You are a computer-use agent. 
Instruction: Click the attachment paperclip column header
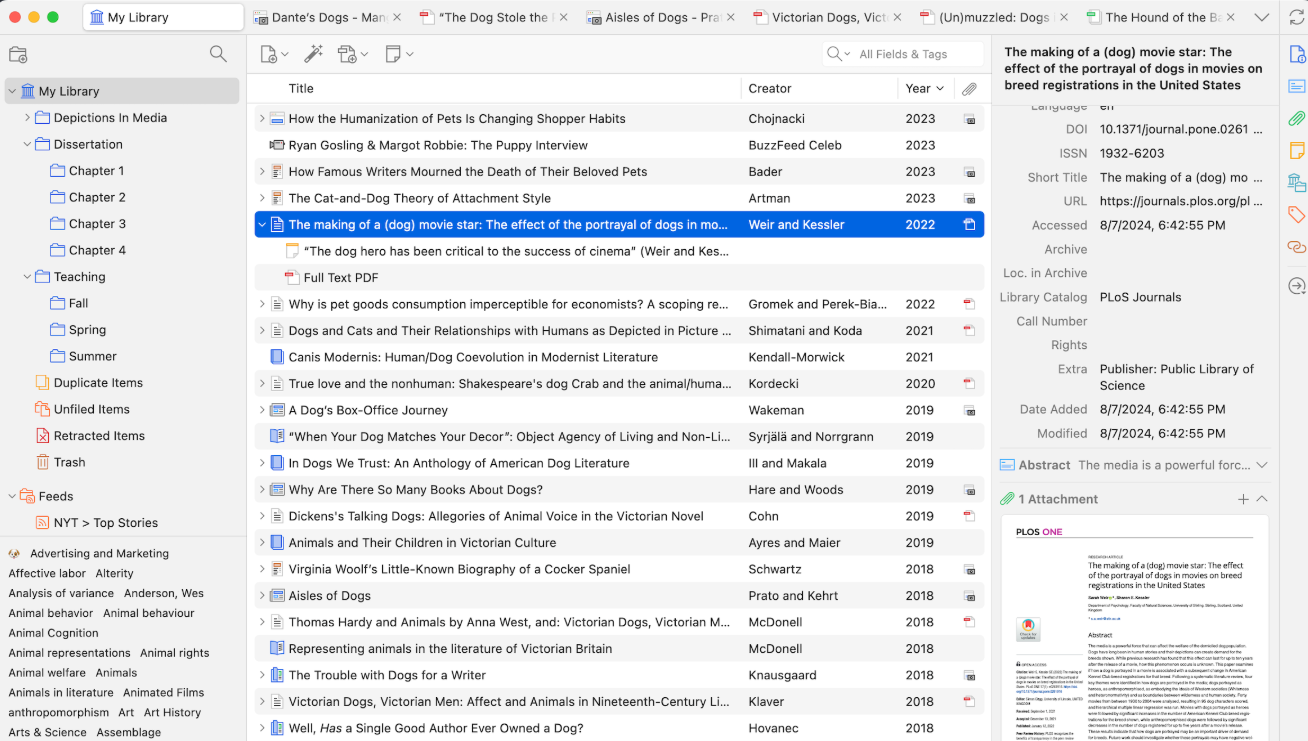969,89
